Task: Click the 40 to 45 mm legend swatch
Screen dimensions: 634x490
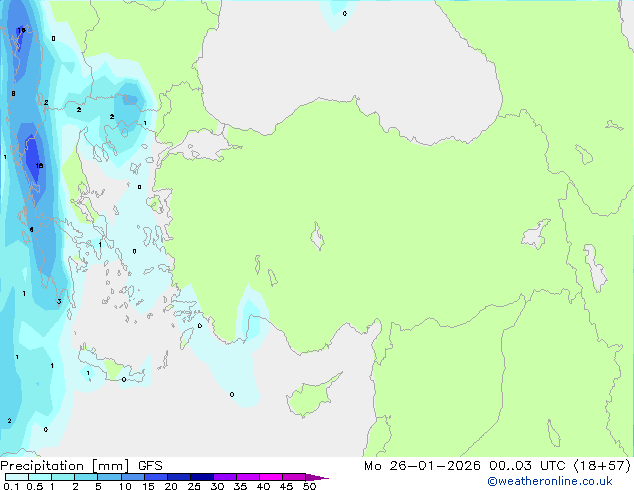Action: (271, 477)
